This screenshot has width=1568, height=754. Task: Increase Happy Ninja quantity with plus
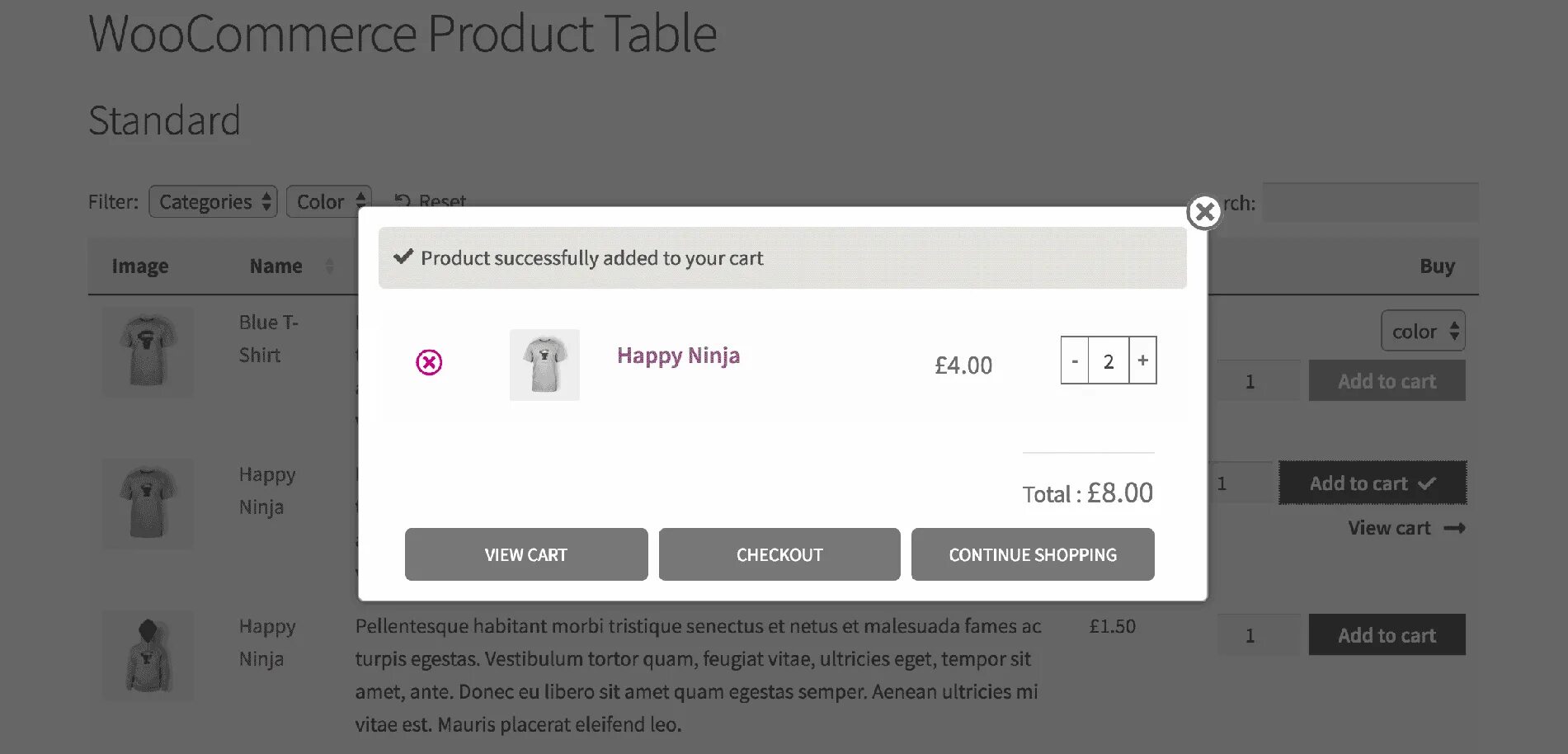tap(1142, 361)
